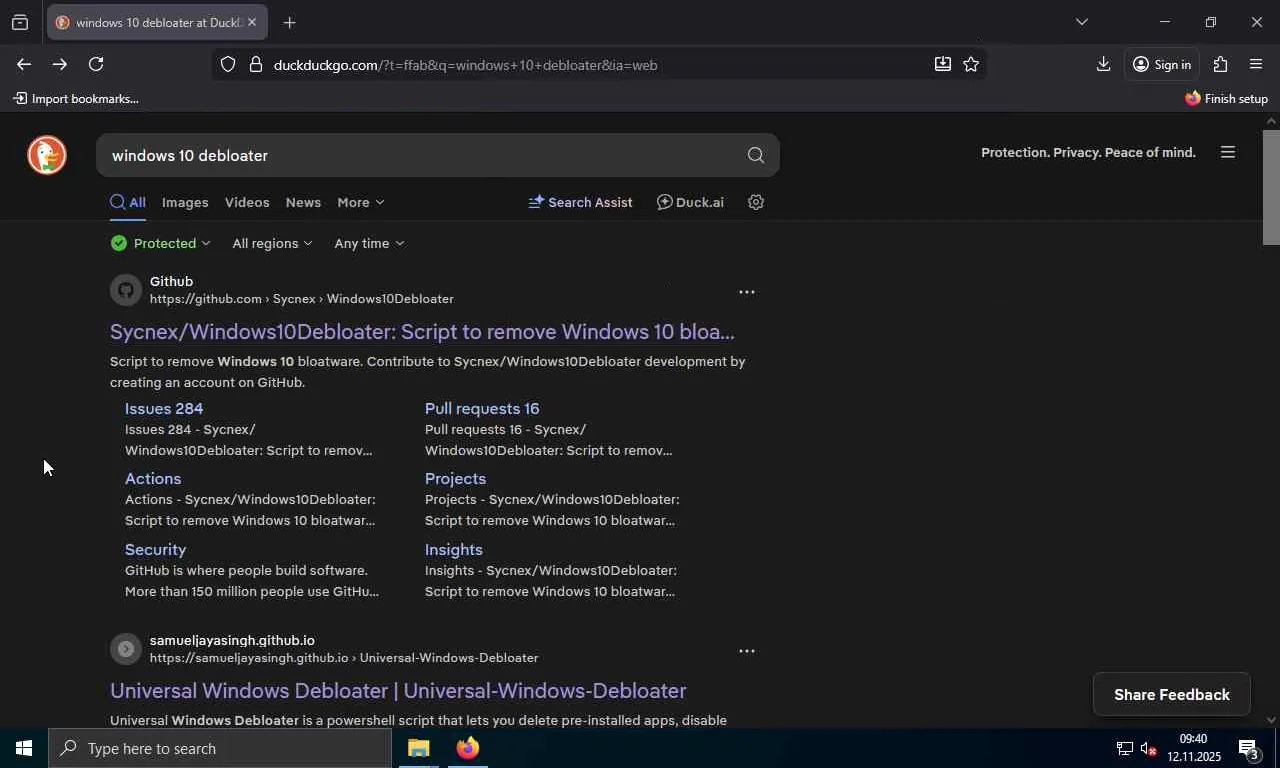The width and height of the screenshot is (1280, 768).
Task: Click the samueljayasingh.github.io breadcrumb URL
Action: pos(344,658)
